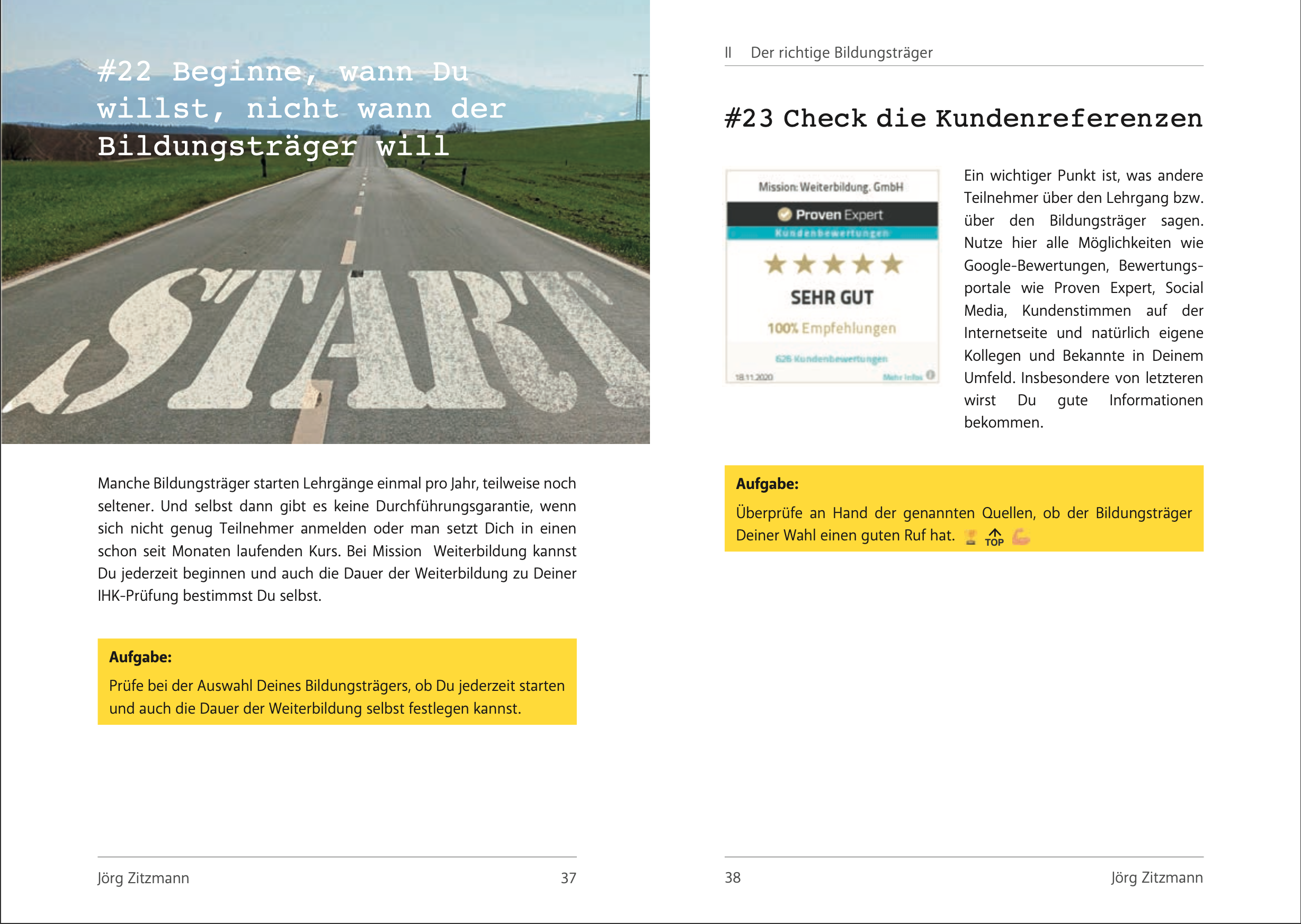Click the heading #23 Check die Kundenreferenzen

tap(964, 118)
